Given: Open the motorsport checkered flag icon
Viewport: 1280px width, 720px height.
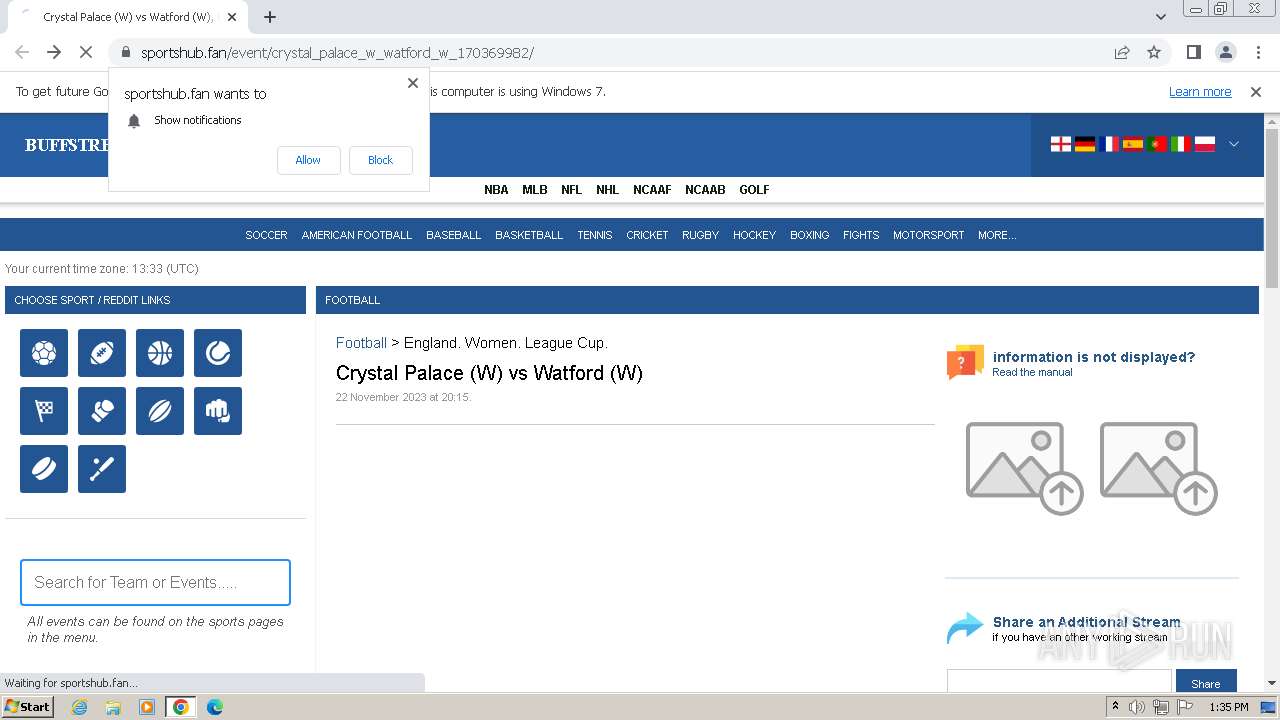Looking at the screenshot, I should pos(44,411).
